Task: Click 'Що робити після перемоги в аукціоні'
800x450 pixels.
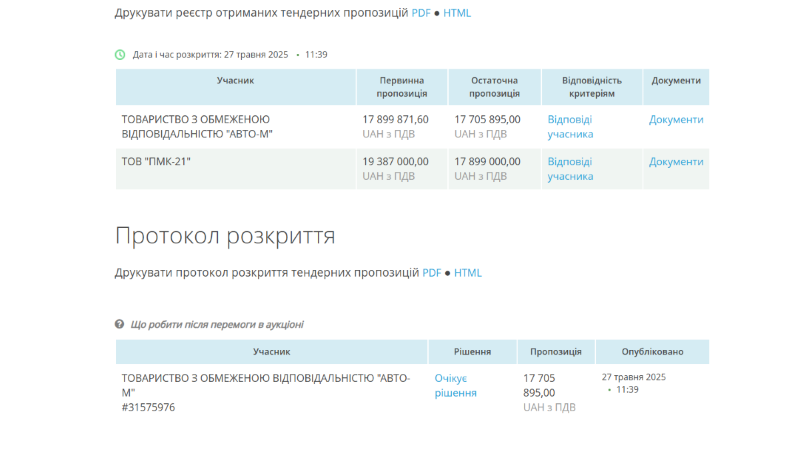Action: [217, 325]
